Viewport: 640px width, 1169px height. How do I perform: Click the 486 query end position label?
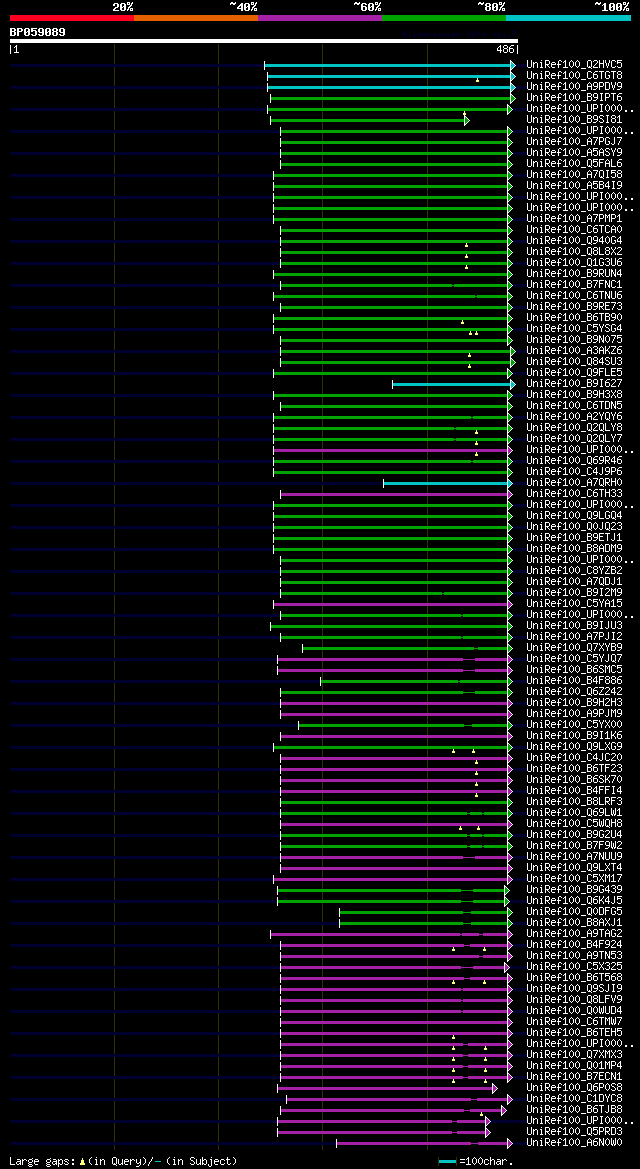[506, 49]
